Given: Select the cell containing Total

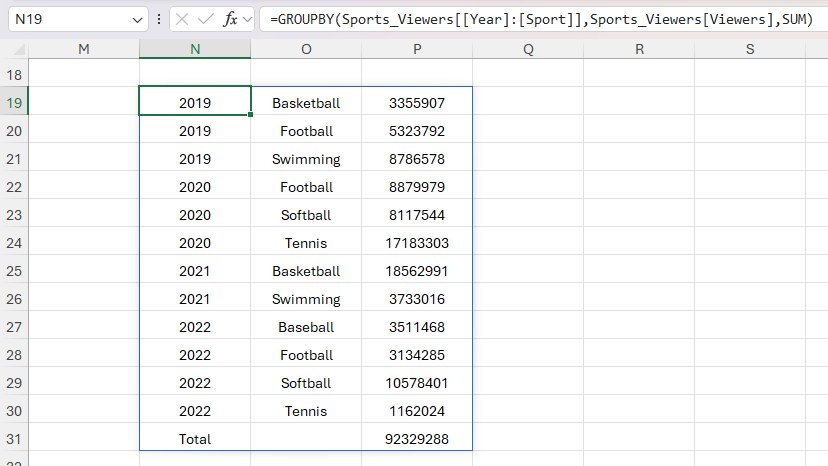Looking at the screenshot, I should [195, 439].
